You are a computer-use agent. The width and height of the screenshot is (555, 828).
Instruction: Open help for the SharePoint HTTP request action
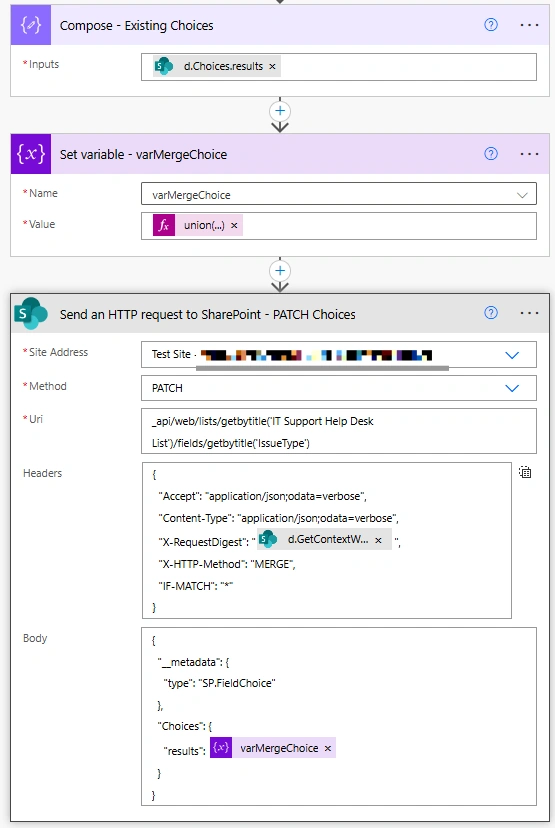pos(491,313)
